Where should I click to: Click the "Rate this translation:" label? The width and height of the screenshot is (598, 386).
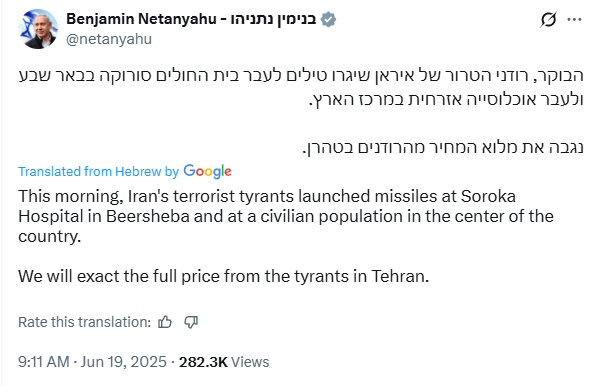(85, 322)
